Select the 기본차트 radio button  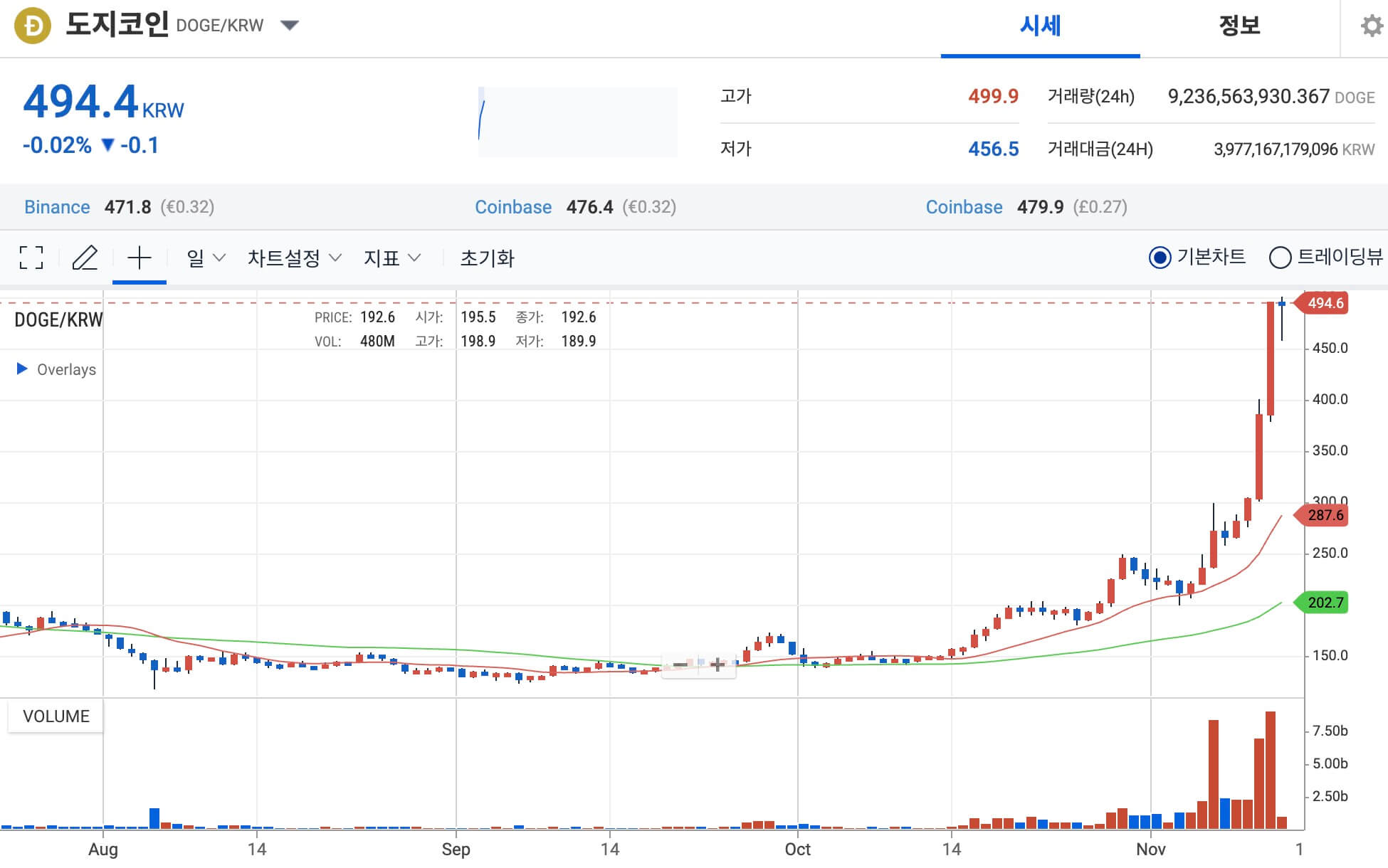click(1160, 257)
